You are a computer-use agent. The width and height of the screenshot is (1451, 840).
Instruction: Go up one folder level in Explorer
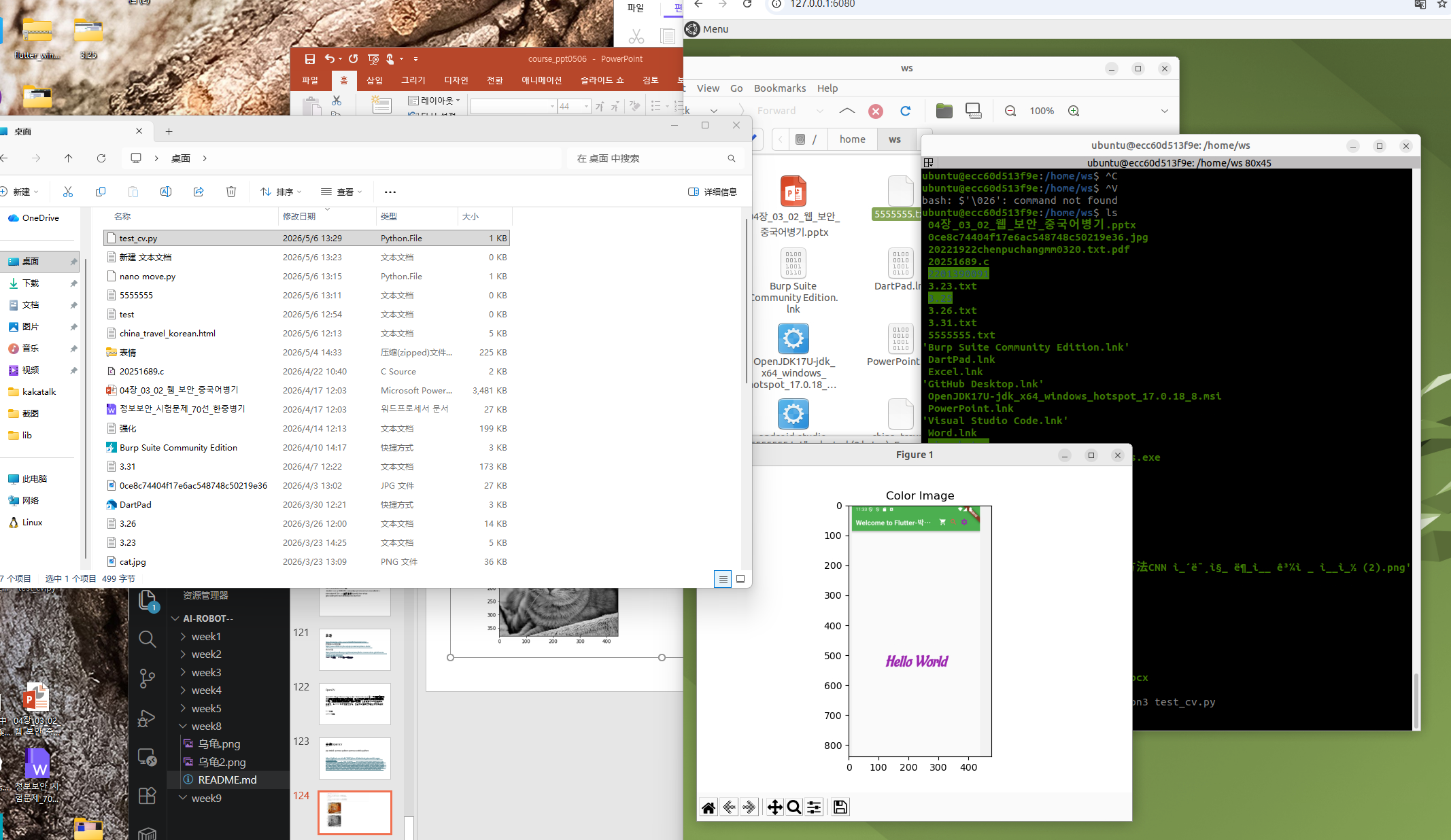pos(69,158)
